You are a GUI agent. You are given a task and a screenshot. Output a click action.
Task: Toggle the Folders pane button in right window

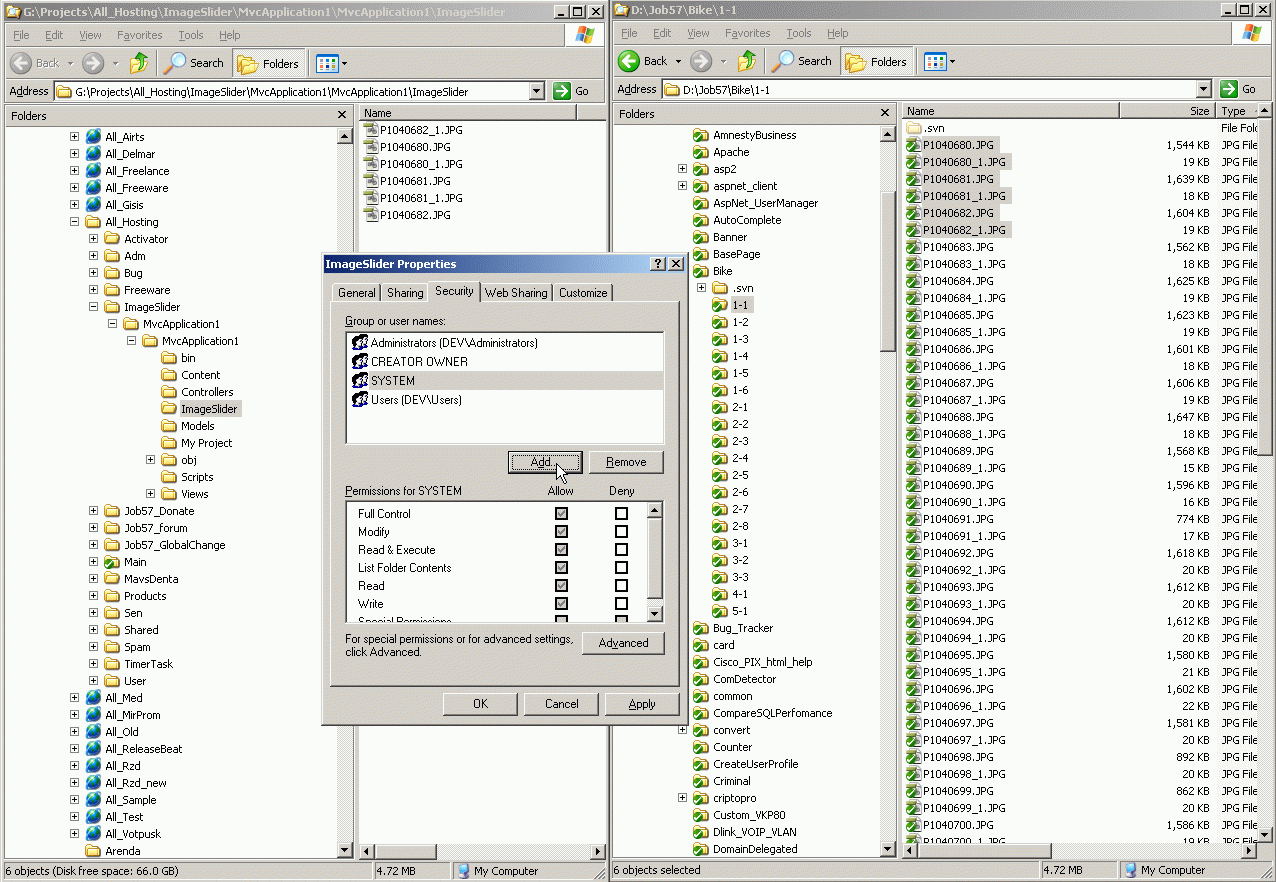(876, 62)
